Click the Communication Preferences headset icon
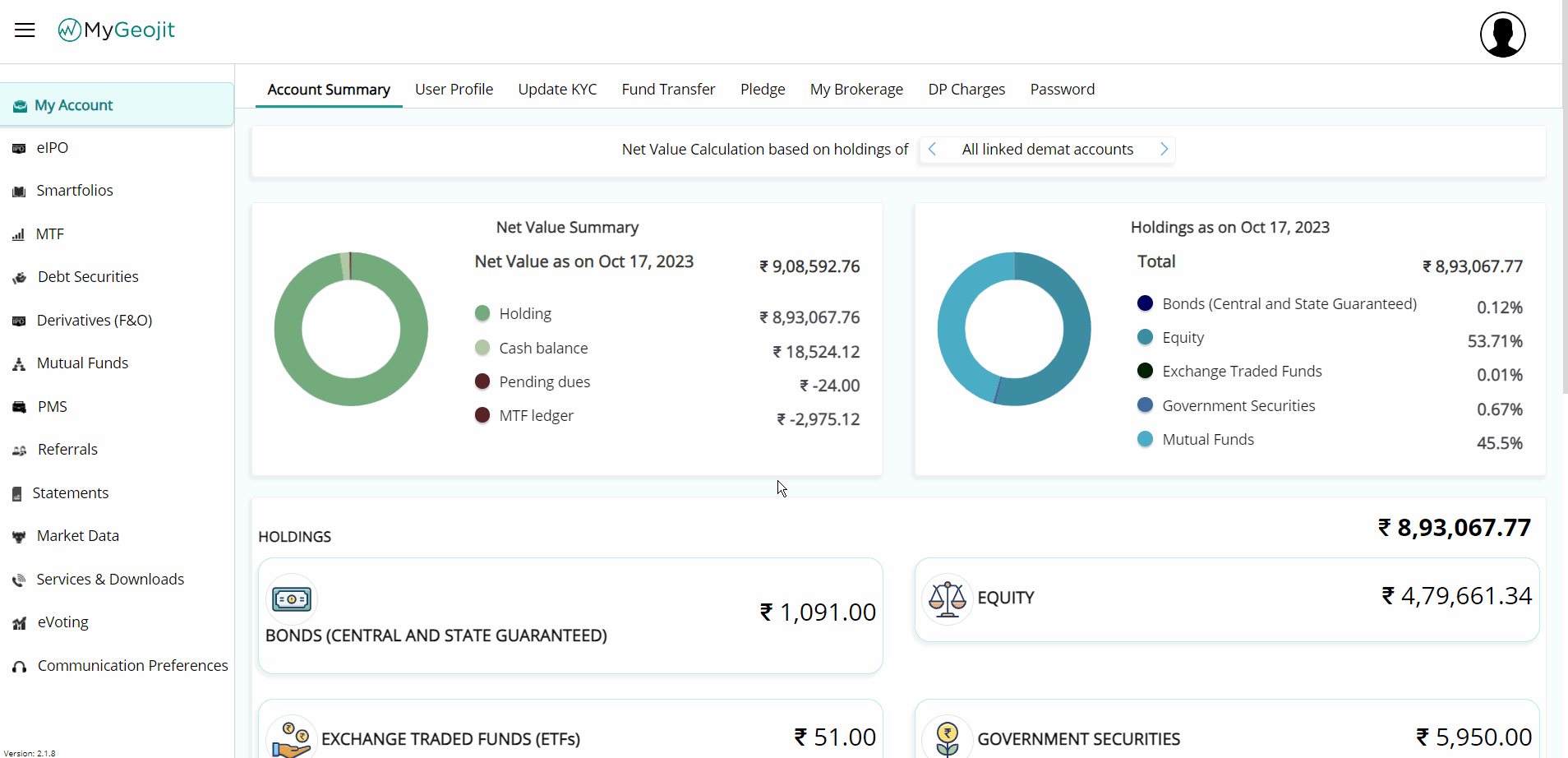Screen dimensions: 1568x758 coord(20,667)
